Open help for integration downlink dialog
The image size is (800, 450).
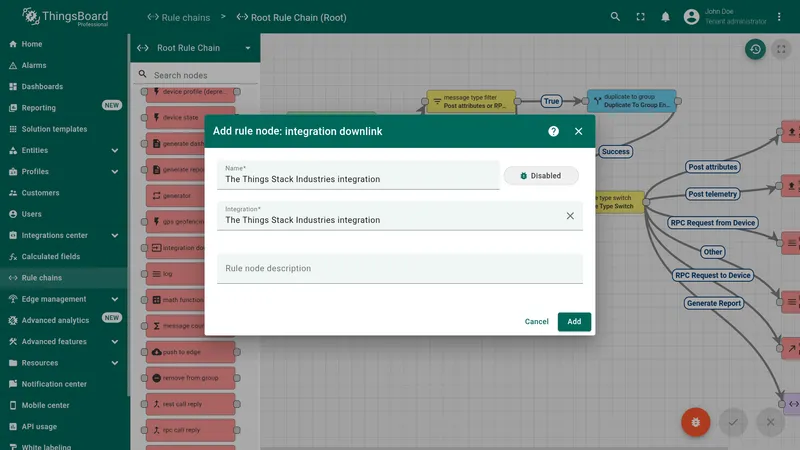(x=553, y=132)
